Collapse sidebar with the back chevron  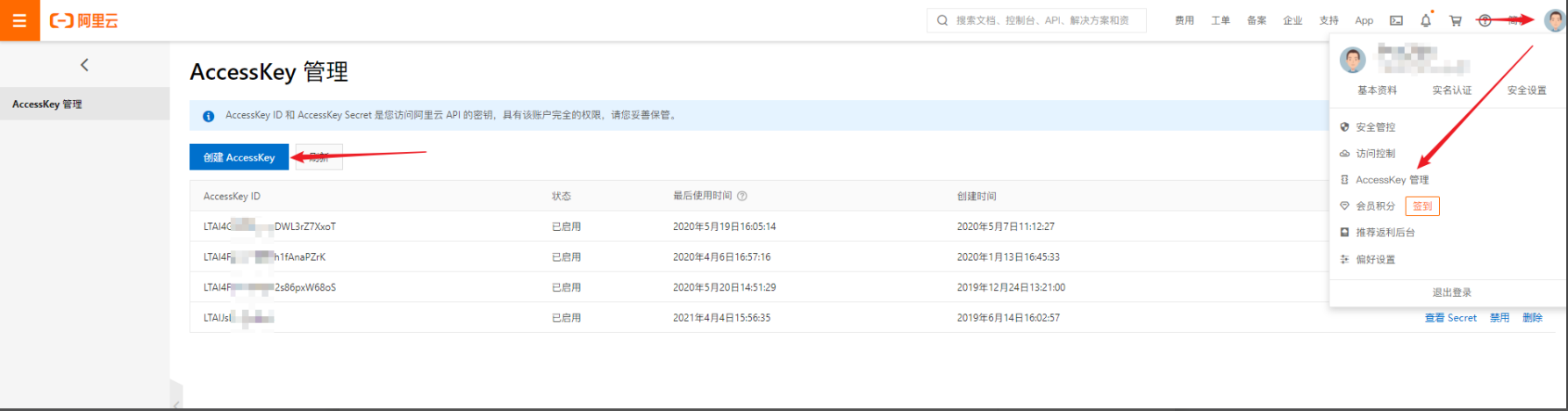84,65
